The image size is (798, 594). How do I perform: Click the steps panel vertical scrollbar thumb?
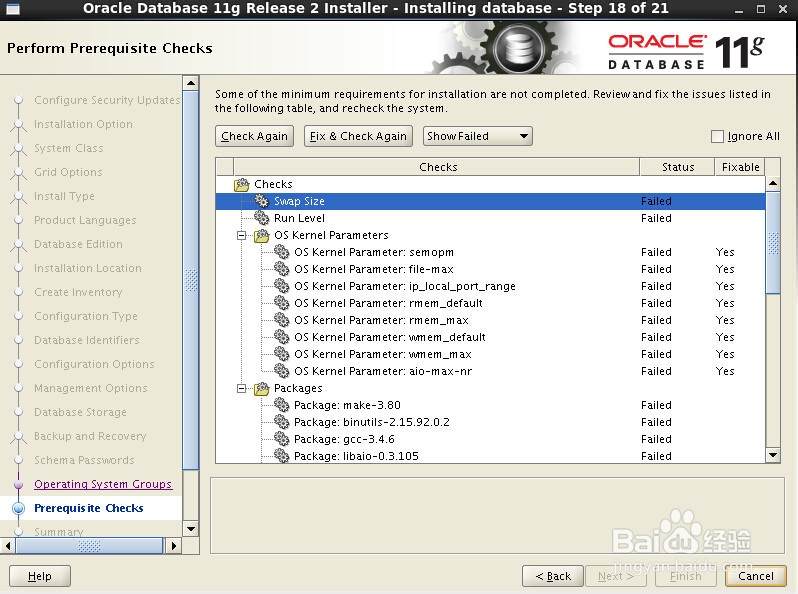point(191,280)
